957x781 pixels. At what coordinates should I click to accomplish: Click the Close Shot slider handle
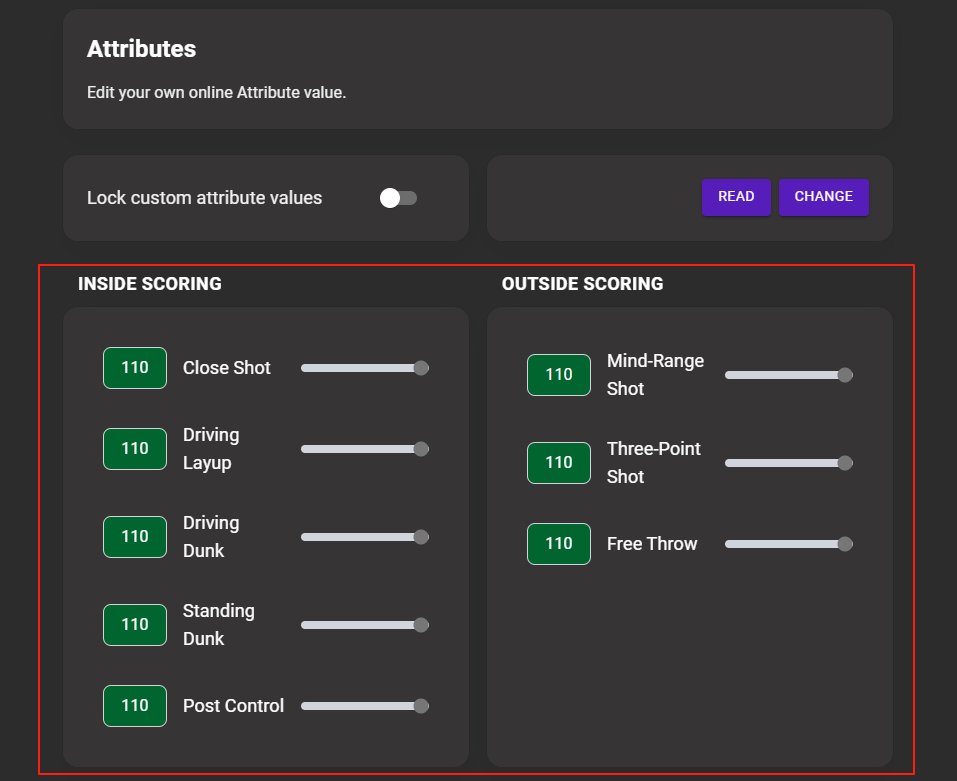421,368
